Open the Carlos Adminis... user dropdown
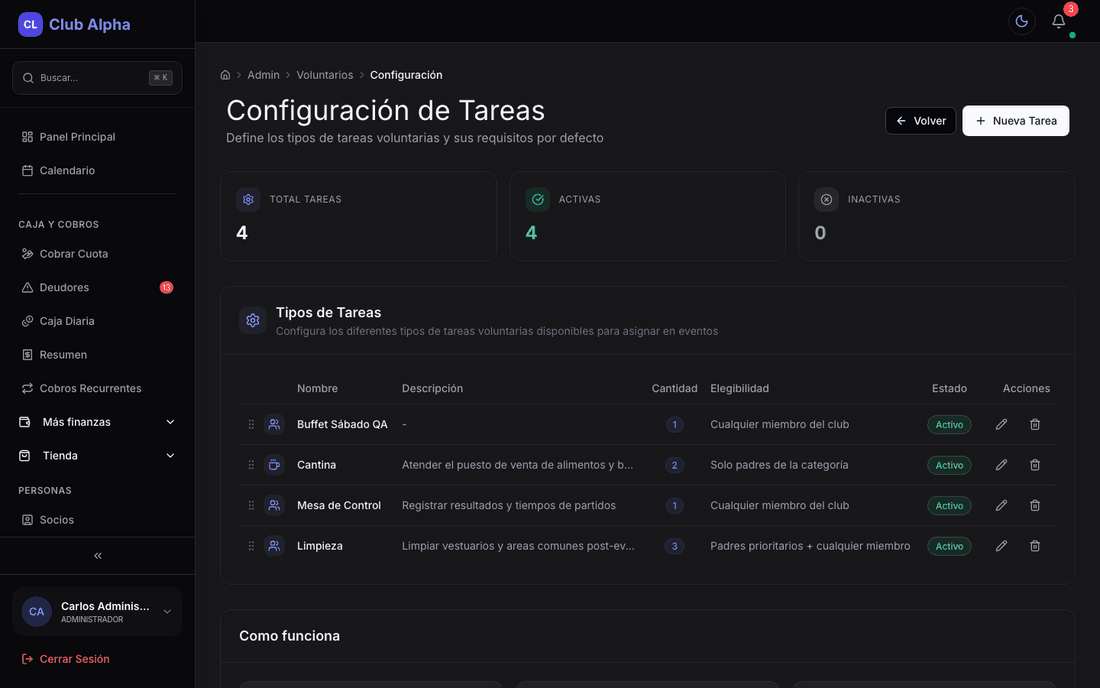This screenshot has height=688, width=1100. pyautogui.click(x=98, y=612)
